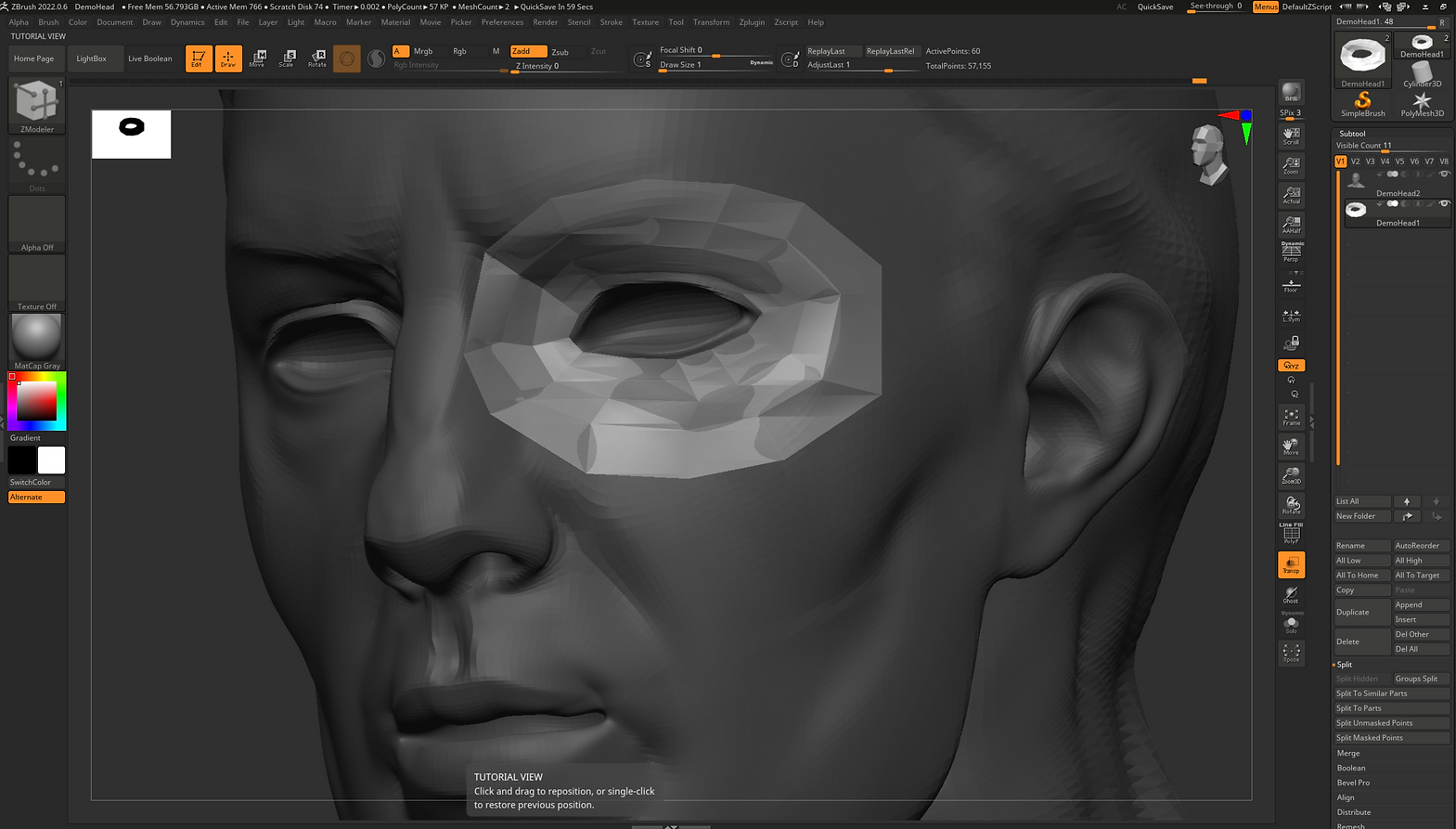Expand the Merge section
1456x829 pixels.
(1348, 754)
